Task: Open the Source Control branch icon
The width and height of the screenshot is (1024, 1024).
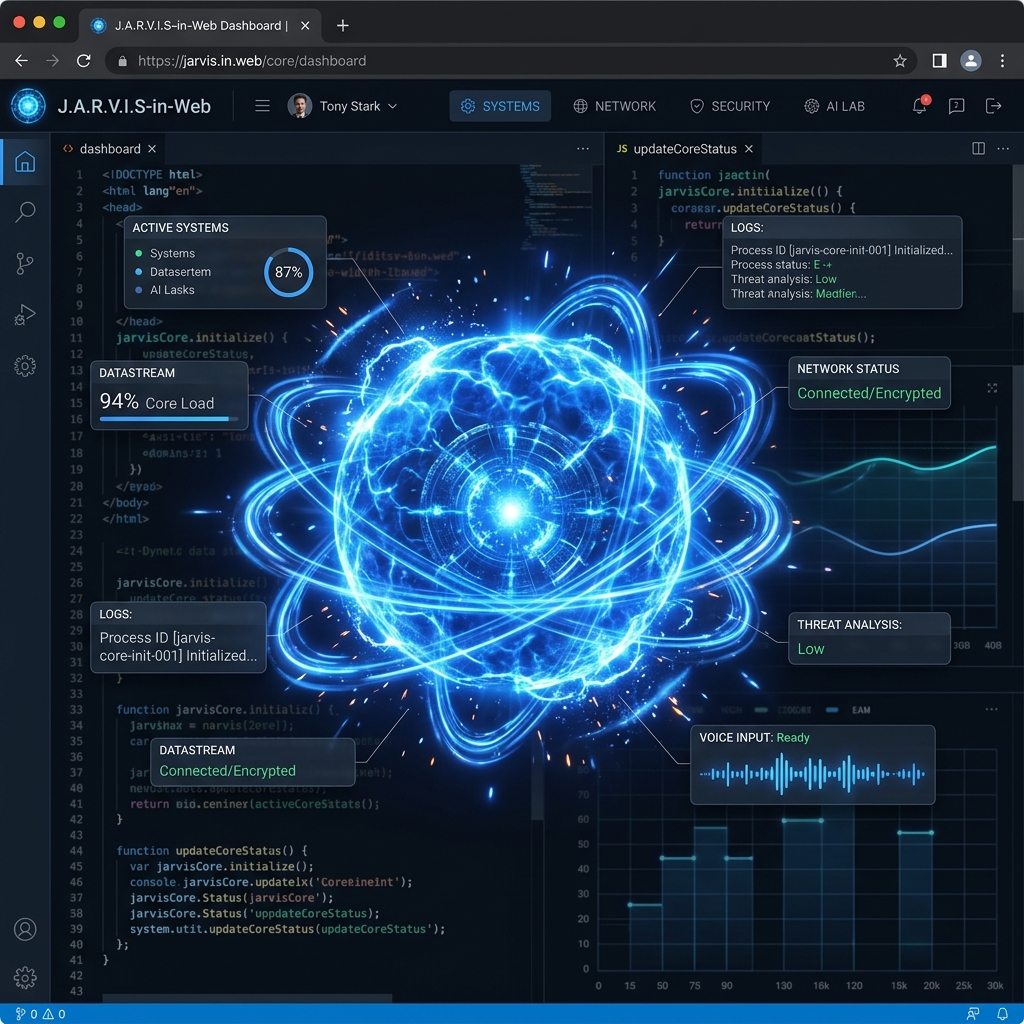Action: coord(25,264)
